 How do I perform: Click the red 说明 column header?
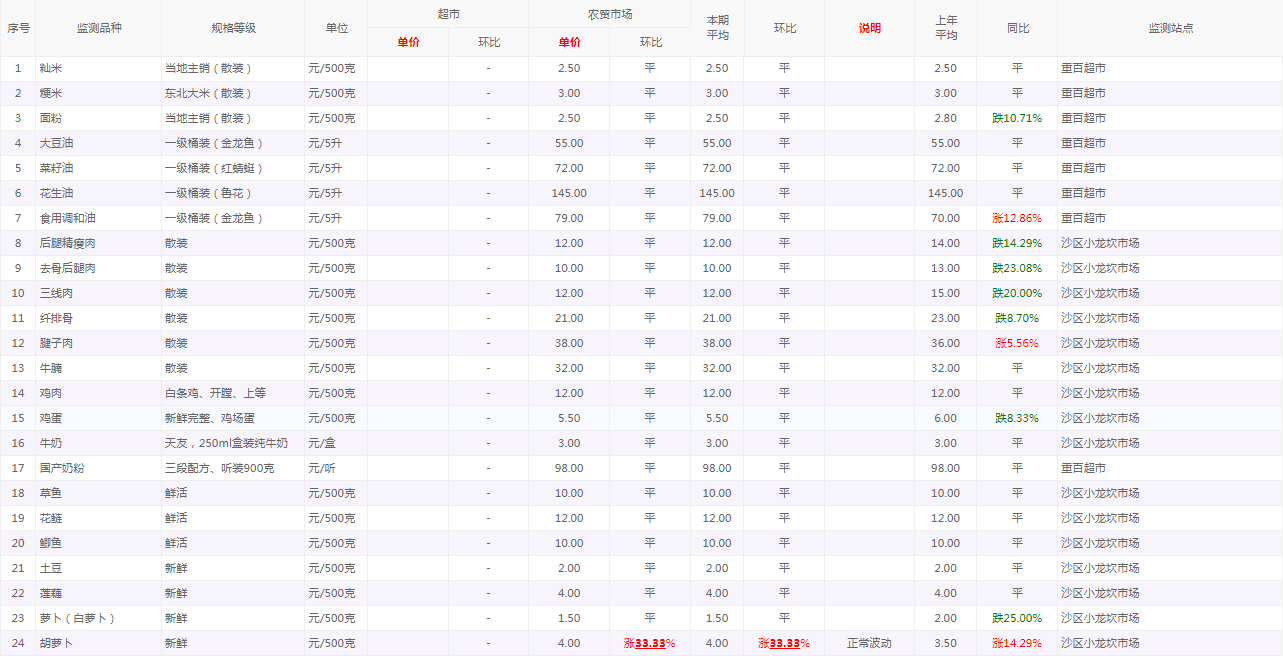pyautogui.click(x=869, y=28)
